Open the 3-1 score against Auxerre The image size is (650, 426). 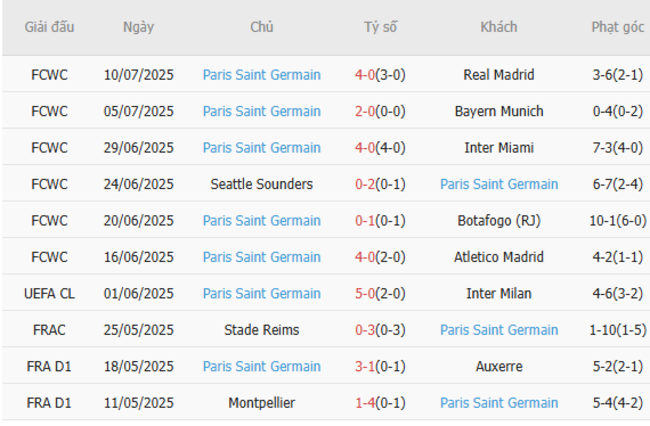pyautogui.click(x=364, y=367)
